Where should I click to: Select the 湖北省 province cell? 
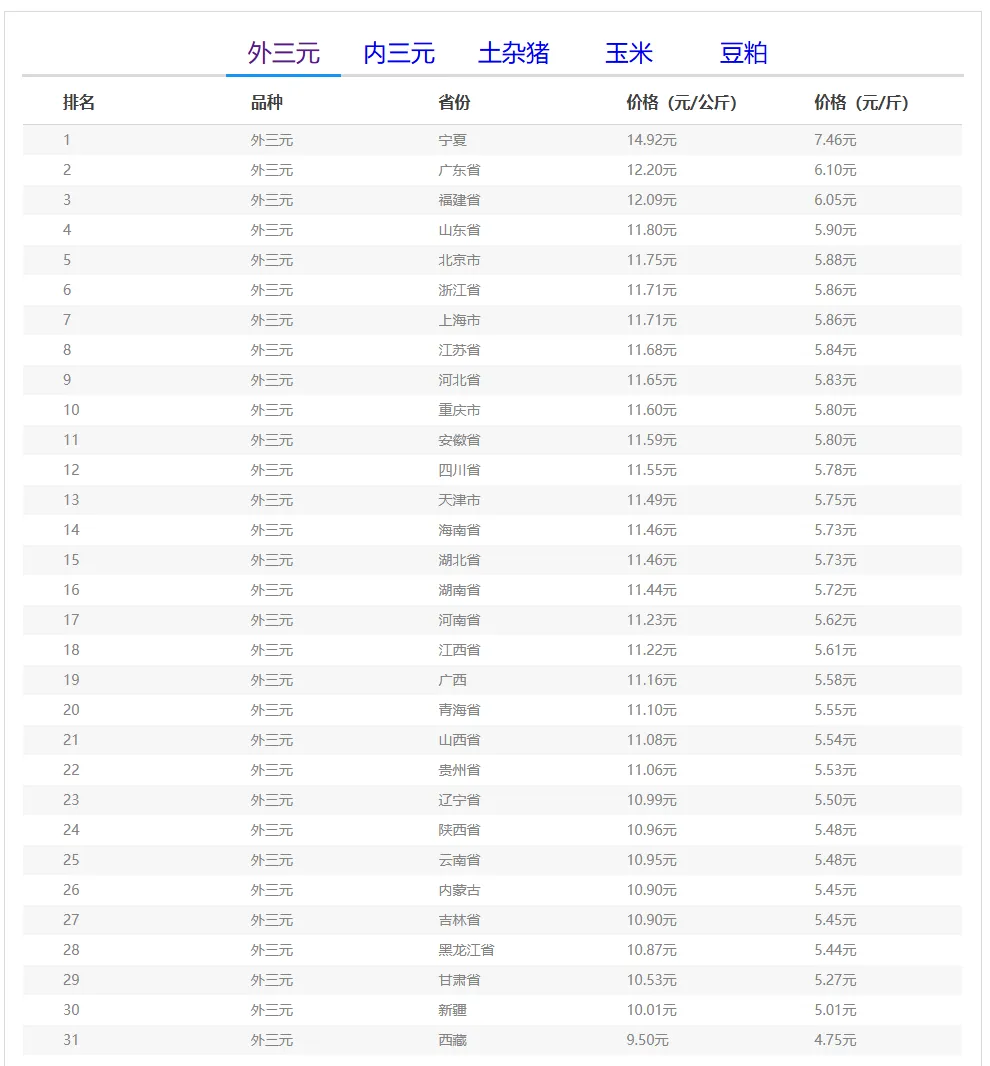[459, 560]
